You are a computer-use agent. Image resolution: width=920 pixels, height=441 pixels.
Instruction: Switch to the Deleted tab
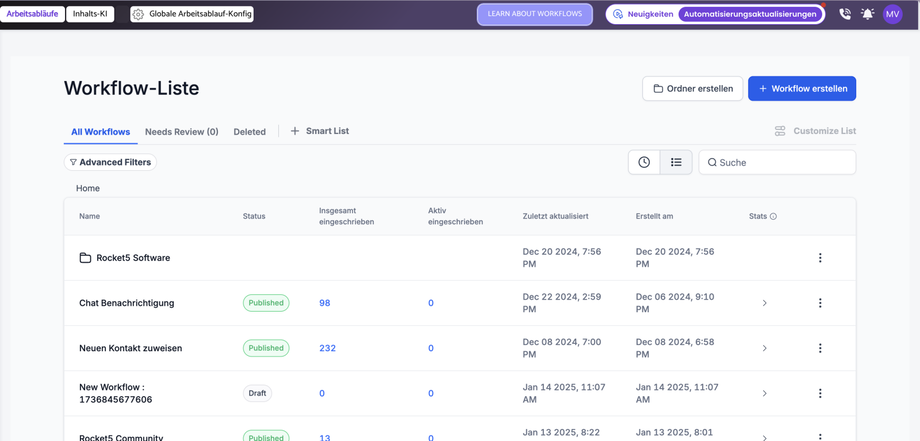pyautogui.click(x=249, y=132)
